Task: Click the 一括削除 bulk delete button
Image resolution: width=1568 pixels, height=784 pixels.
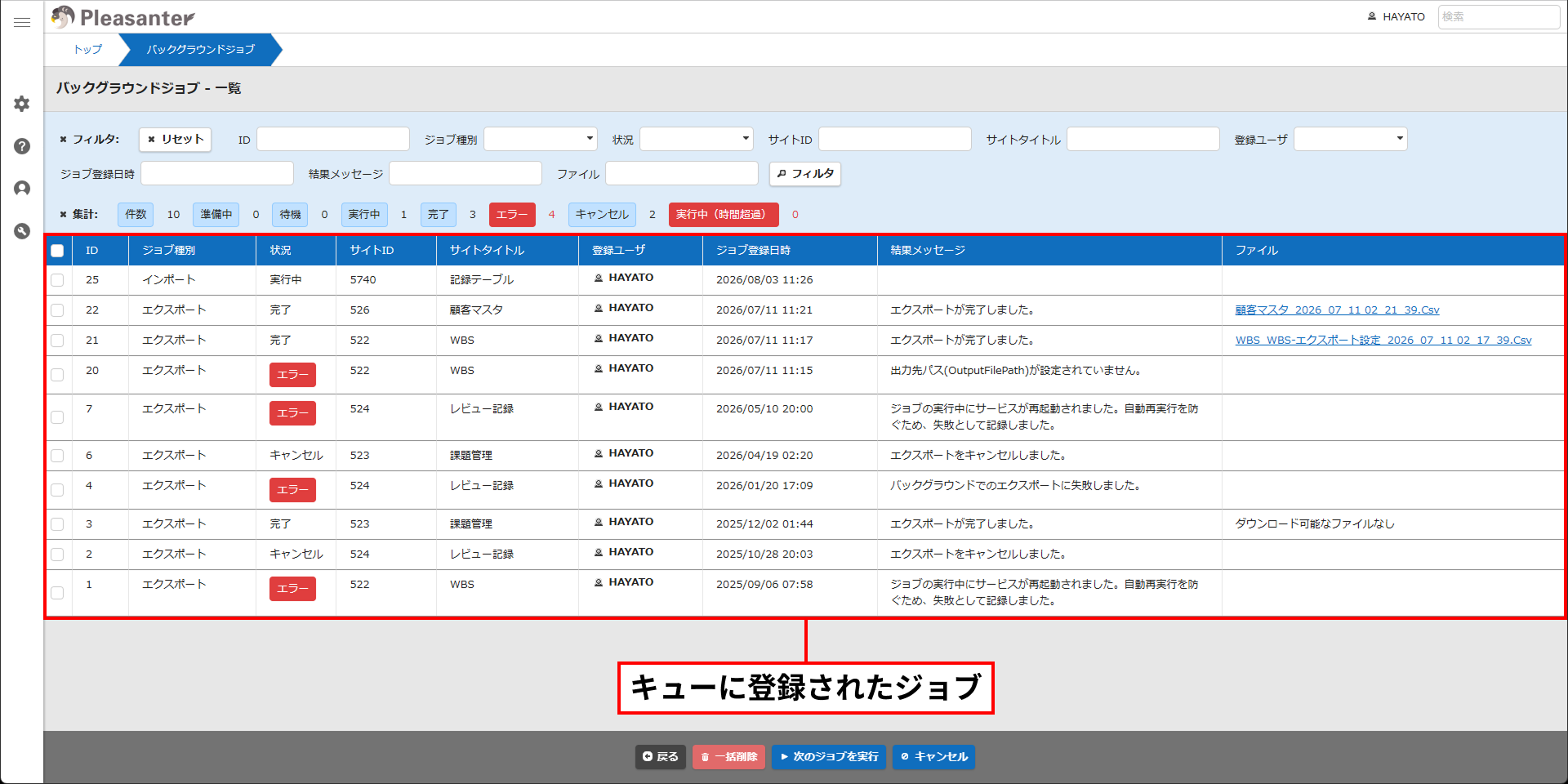Action: point(728,757)
